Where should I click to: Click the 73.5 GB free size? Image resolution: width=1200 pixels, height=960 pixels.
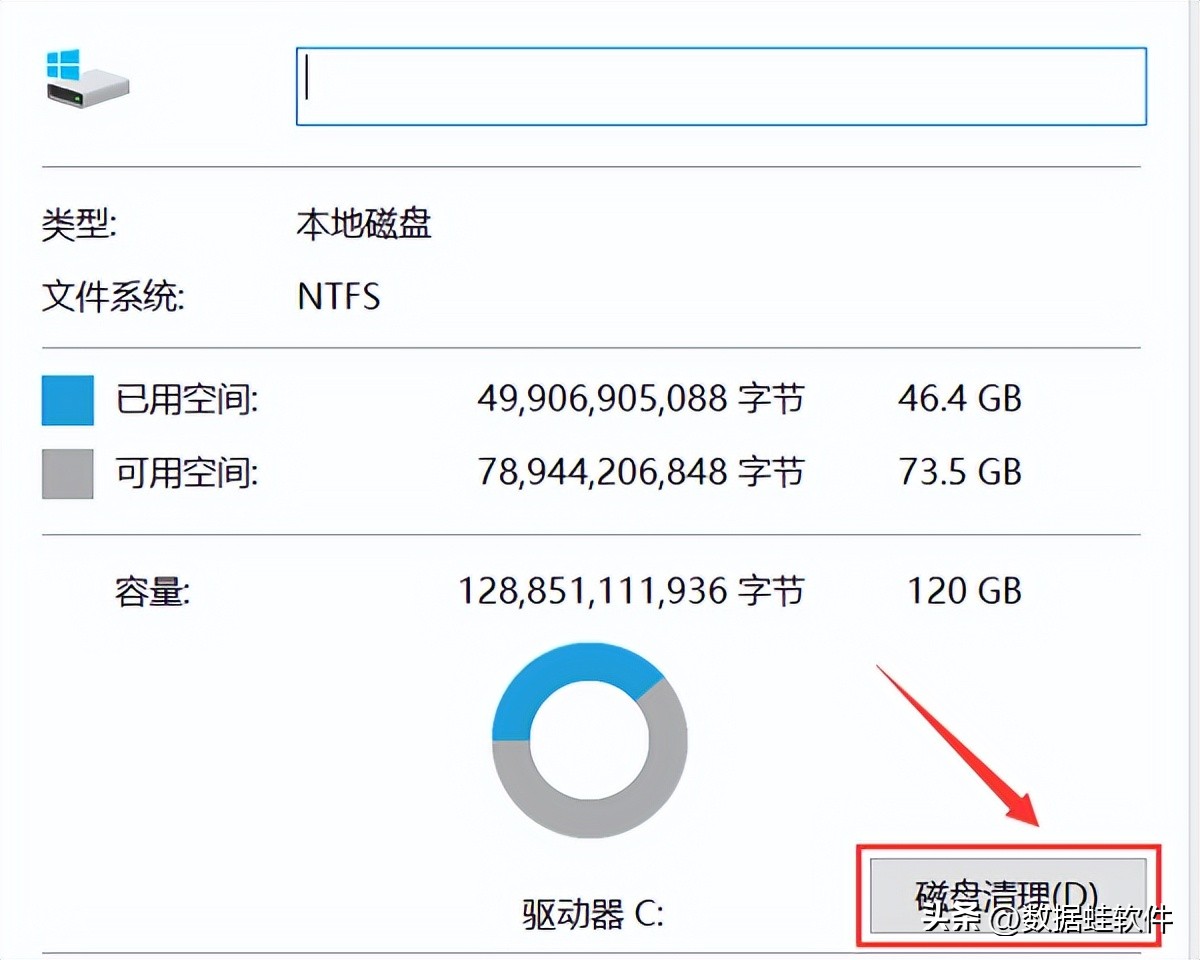(960, 472)
